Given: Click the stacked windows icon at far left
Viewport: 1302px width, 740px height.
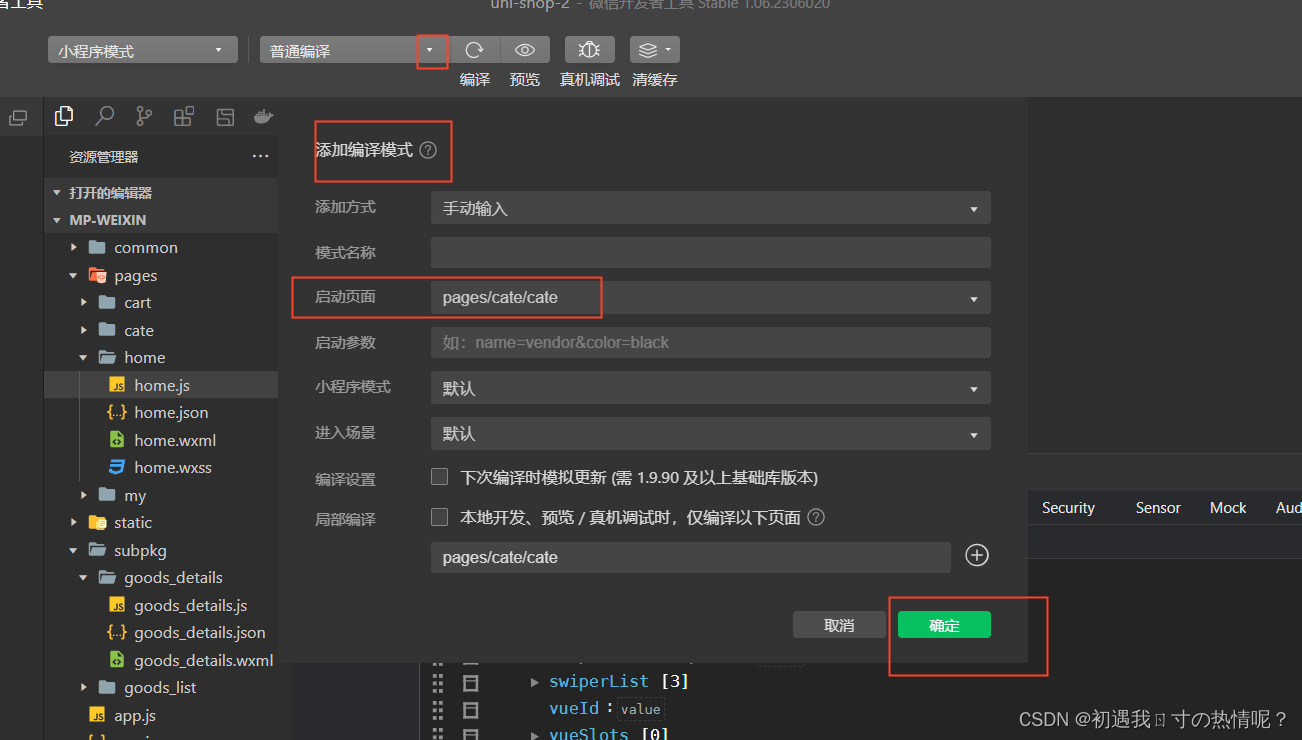Looking at the screenshot, I should pyautogui.click(x=18, y=118).
